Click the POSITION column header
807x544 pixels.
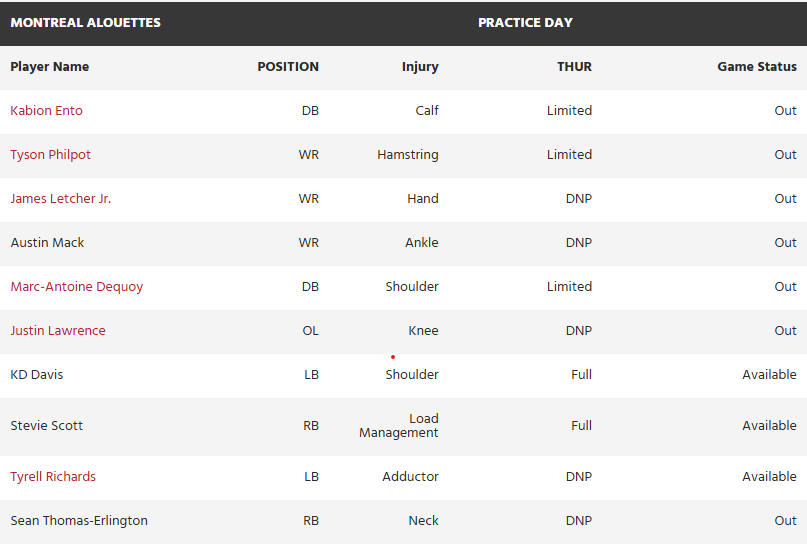click(x=288, y=67)
